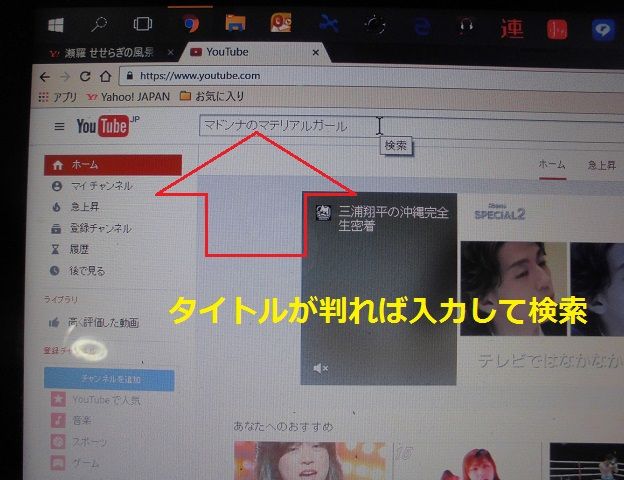Open the red-haired person recommended thumbnail
The height and width of the screenshot is (480, 624).
(x=468, y=462)
